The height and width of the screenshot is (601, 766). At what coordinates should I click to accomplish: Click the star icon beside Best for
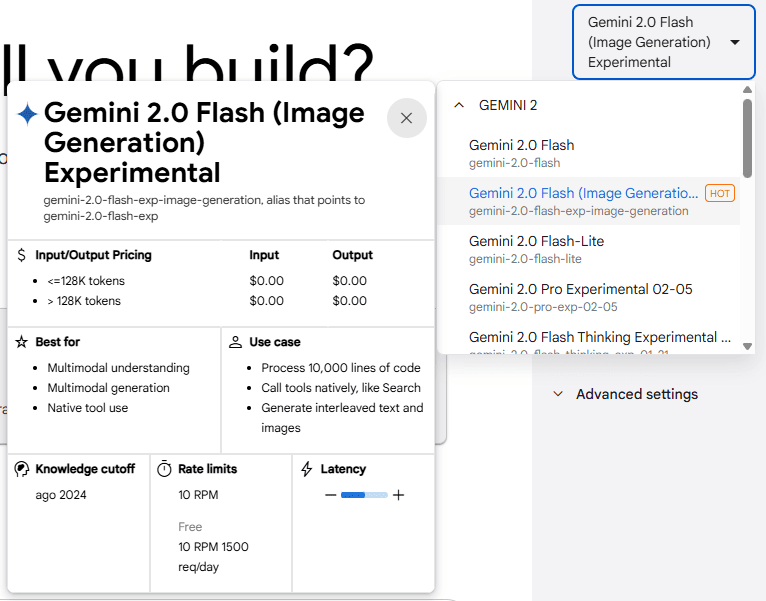(21, 342)
